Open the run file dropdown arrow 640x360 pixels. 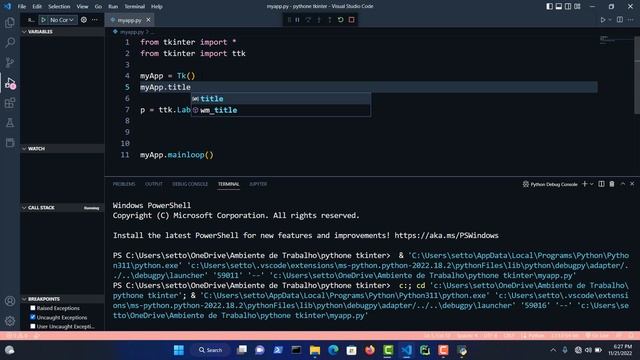[610, 20]
